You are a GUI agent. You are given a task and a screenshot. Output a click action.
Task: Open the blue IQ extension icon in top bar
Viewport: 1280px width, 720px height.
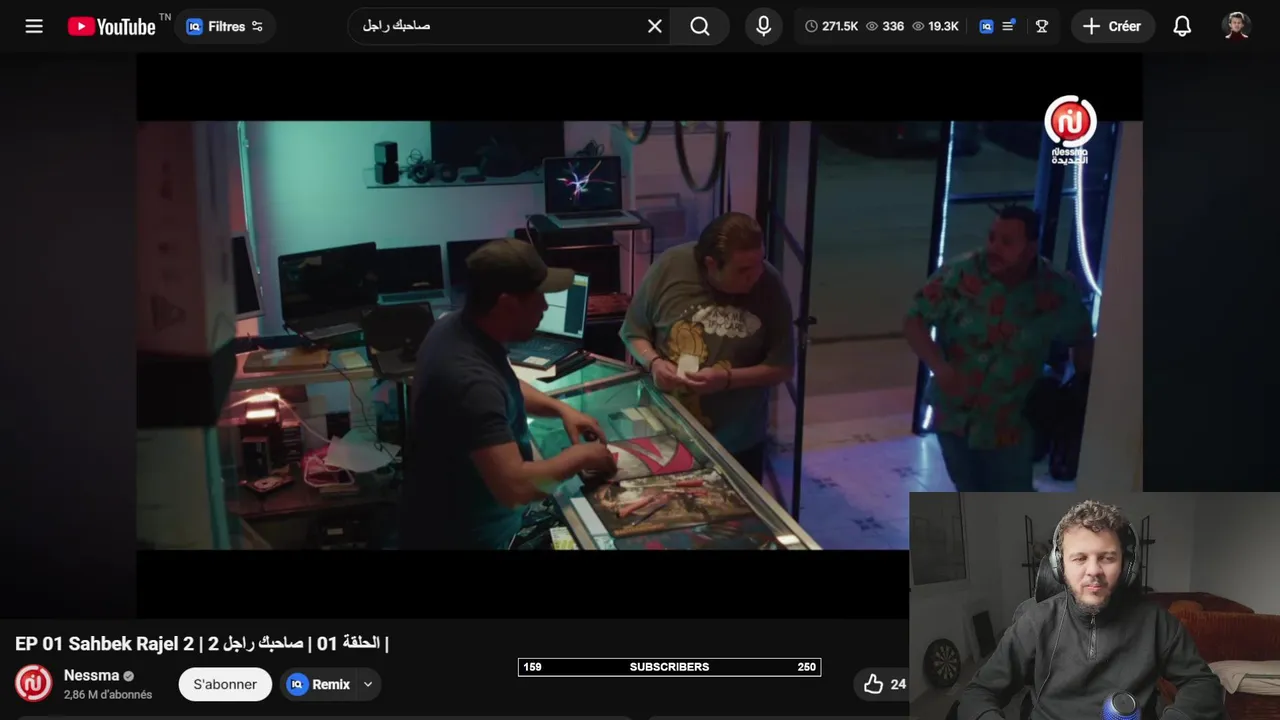click(x=986, y=26)
